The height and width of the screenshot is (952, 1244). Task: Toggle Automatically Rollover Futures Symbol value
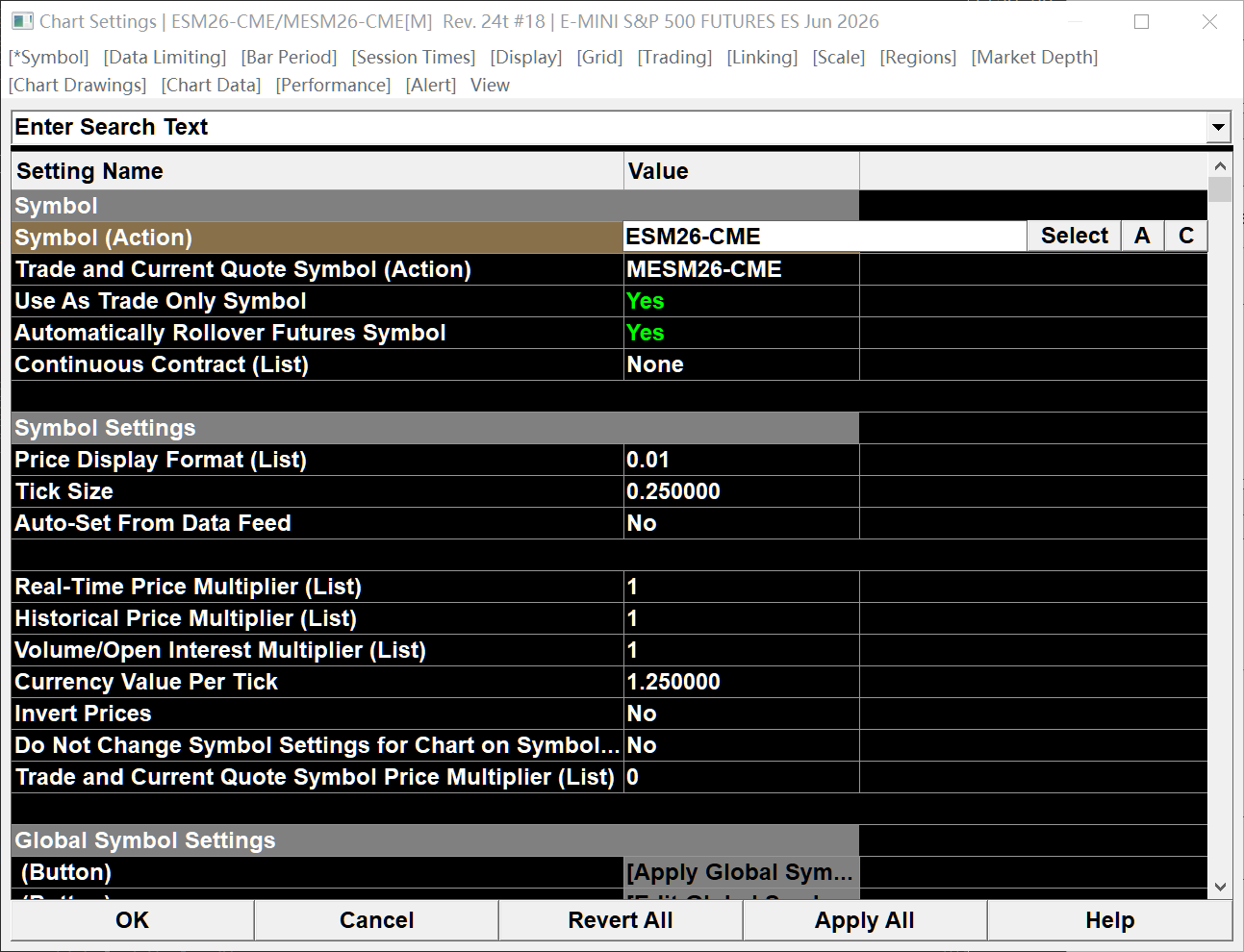coord(742,333)
